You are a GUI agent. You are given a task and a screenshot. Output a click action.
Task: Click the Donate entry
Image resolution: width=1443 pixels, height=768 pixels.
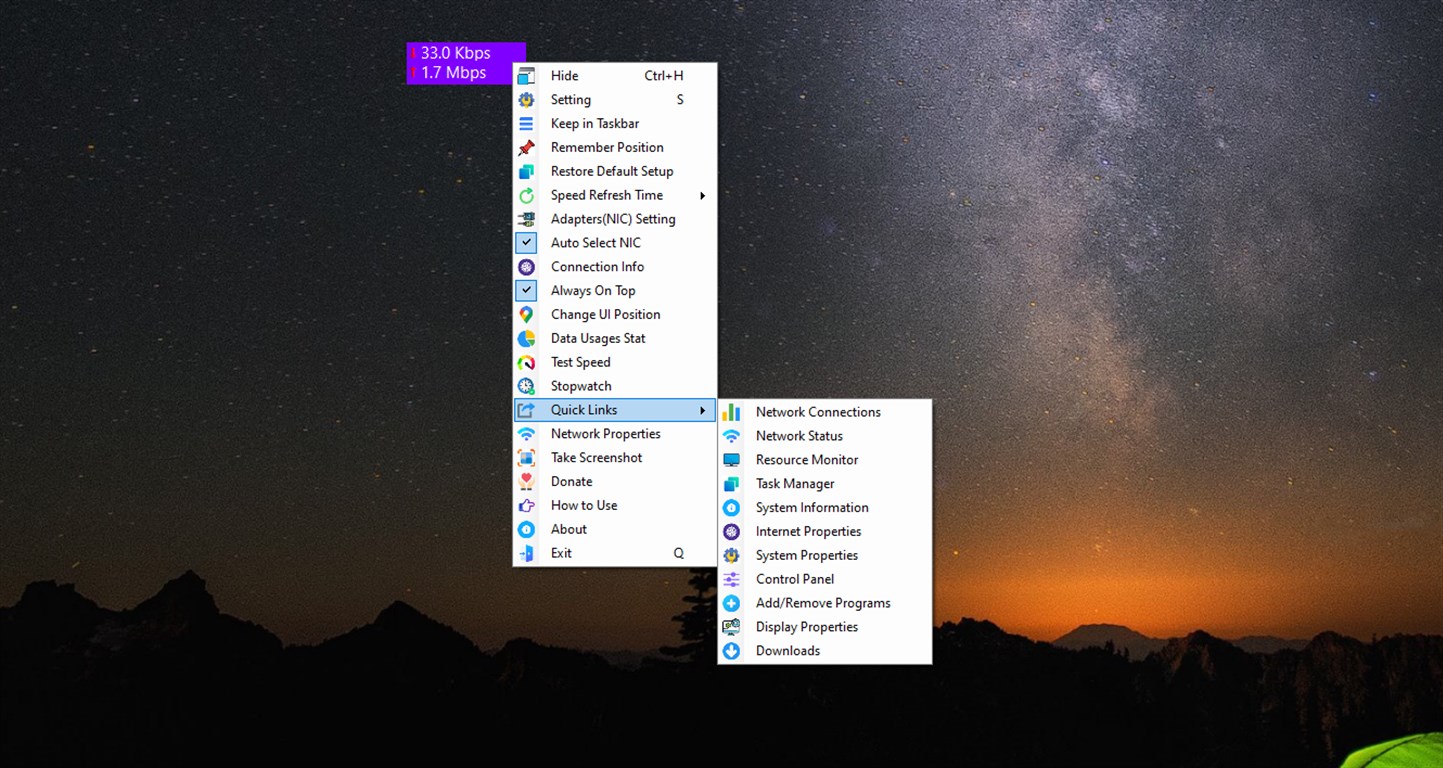(572, 482)
